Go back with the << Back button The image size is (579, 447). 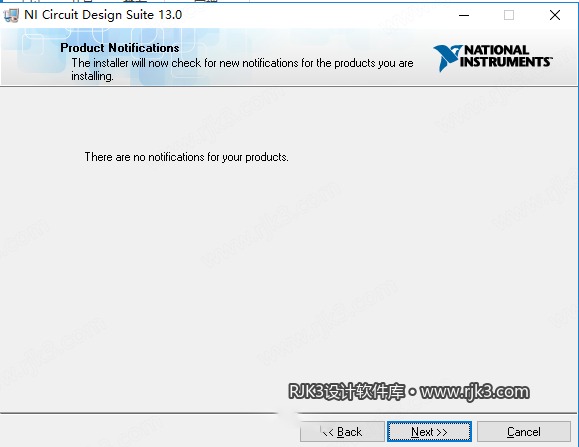[x=342, y=431]
